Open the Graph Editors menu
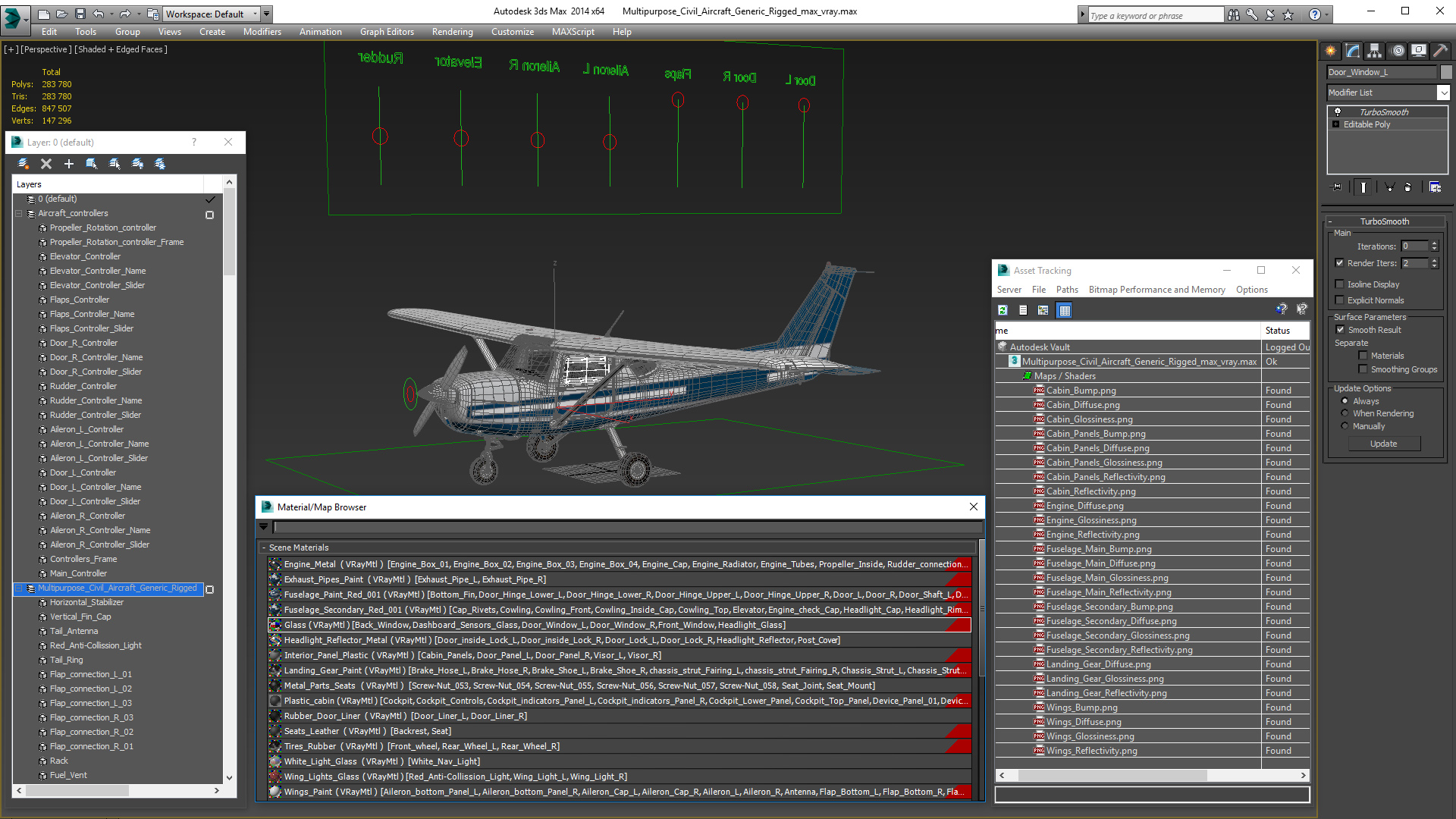1456x819 pixels. coord(387,32)
